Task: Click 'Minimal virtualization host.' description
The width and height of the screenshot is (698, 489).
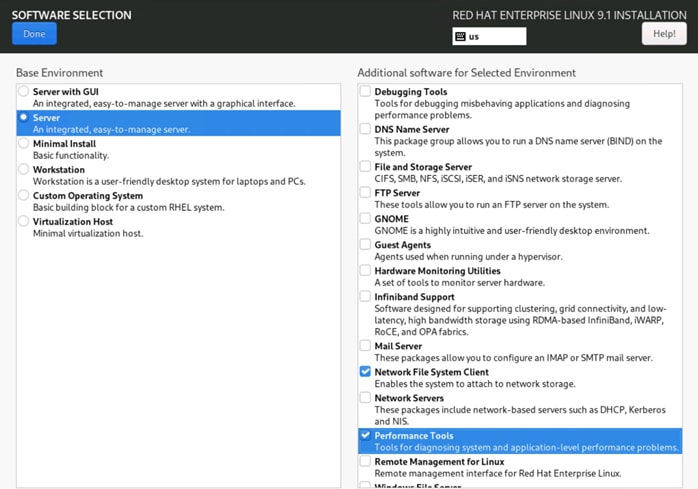Action: pos(88,233)
